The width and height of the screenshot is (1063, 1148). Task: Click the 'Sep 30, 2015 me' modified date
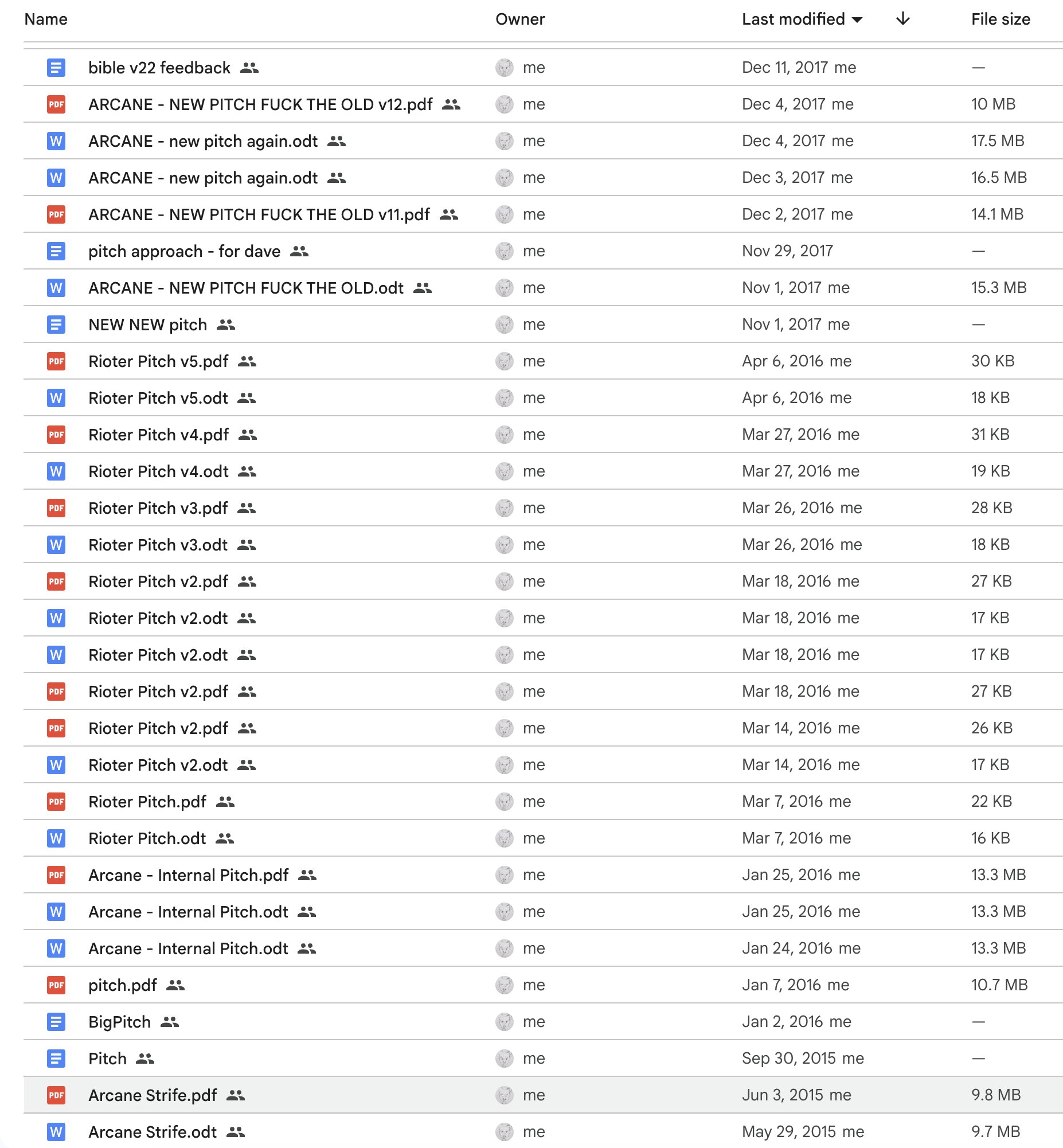click(x=803, y=1059)
